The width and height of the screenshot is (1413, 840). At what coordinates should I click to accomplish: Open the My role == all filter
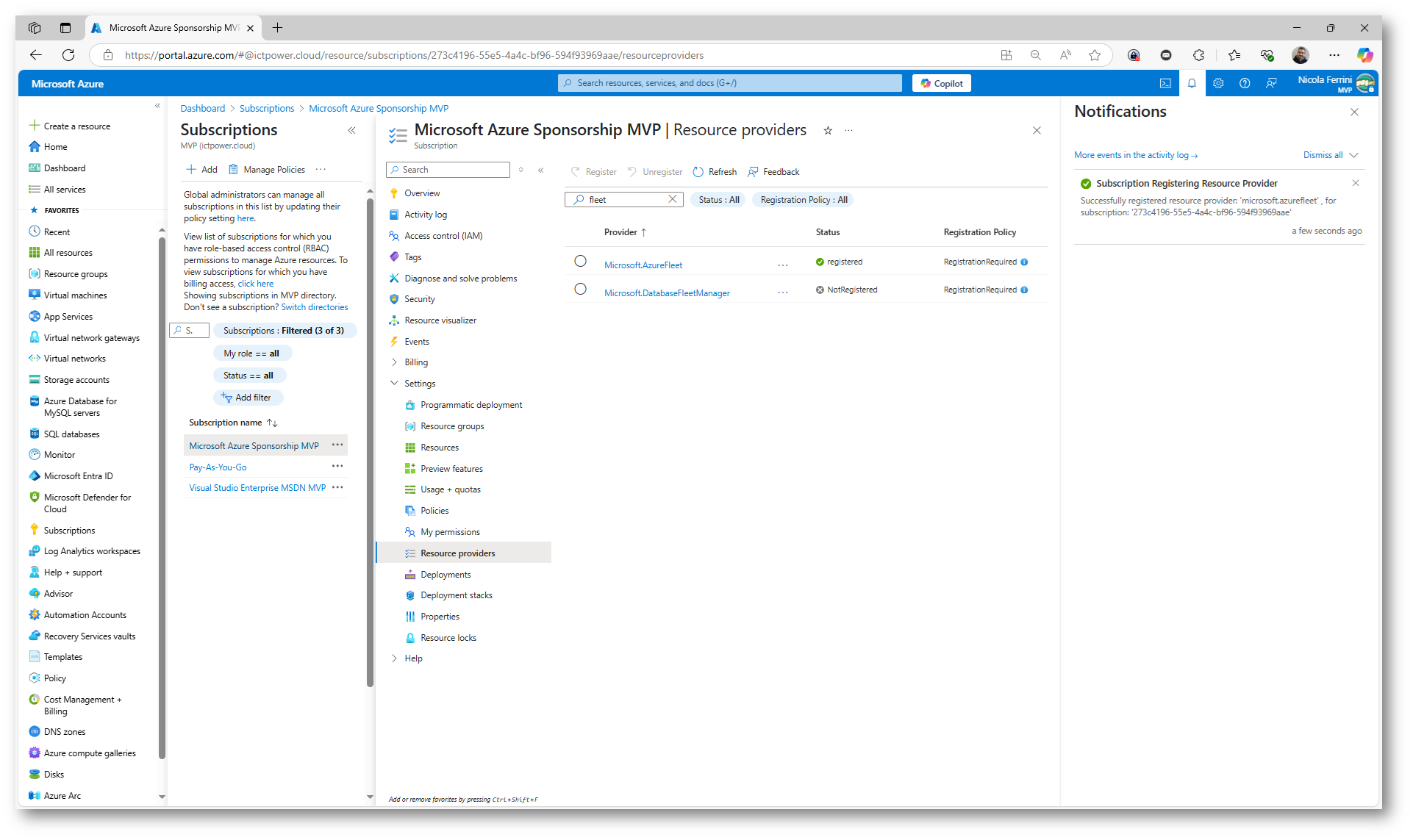click(x=251, y=353)
